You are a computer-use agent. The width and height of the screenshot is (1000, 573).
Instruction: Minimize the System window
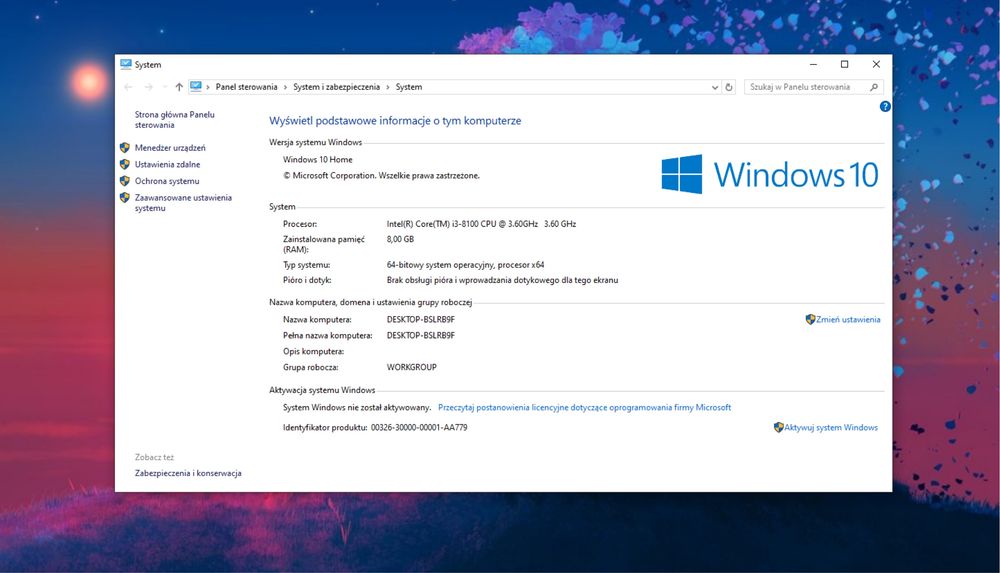pyautogui.click(x=813, y=64)
